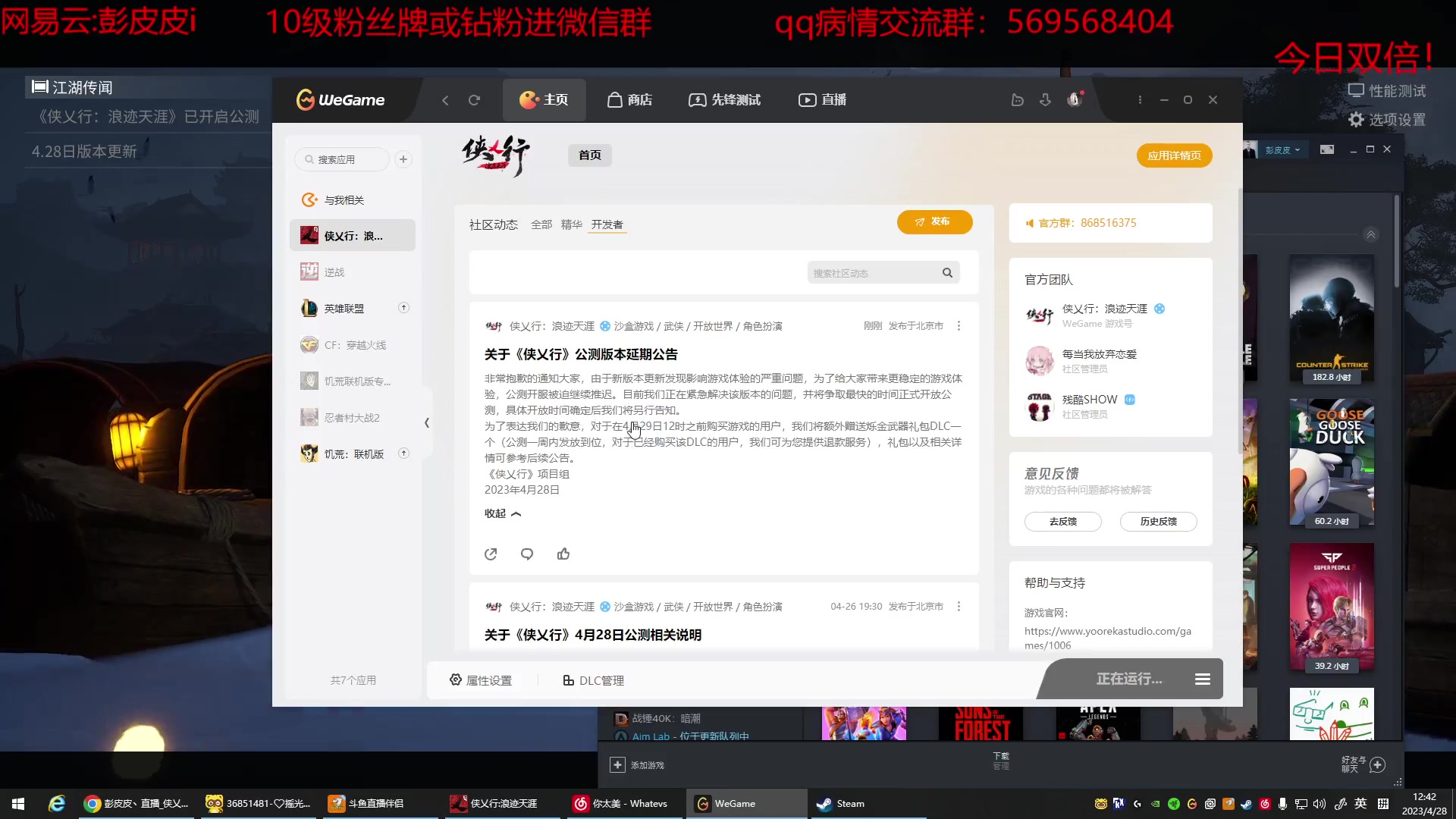Viewport: 1456px width, 819px height.
Task: Comment on the 公测版本延期公告 post
Action: (527, 554)
